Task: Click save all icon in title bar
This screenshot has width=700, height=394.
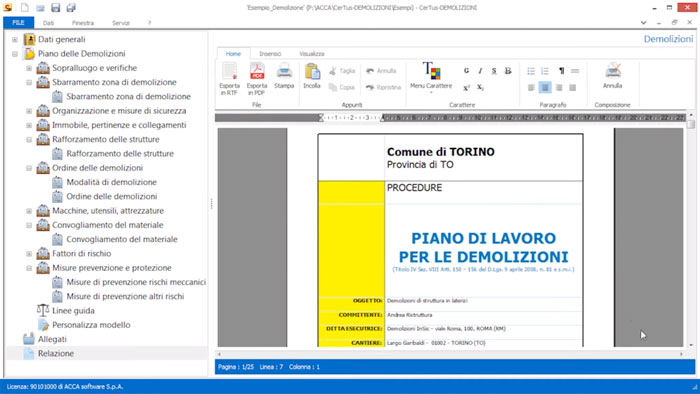Action: 71,7
